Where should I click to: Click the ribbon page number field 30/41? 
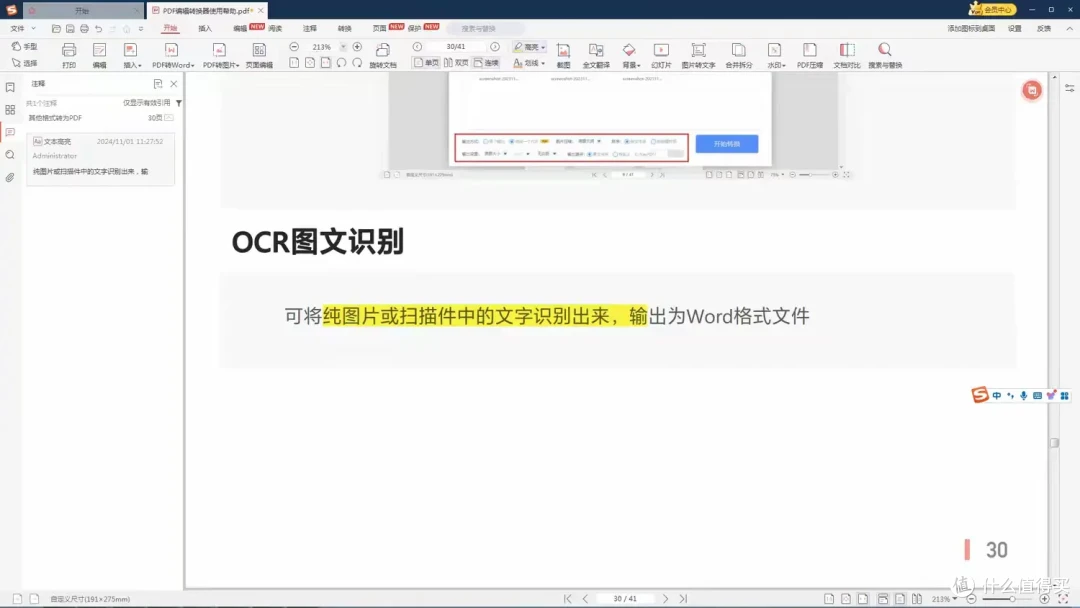pos(456,47)
